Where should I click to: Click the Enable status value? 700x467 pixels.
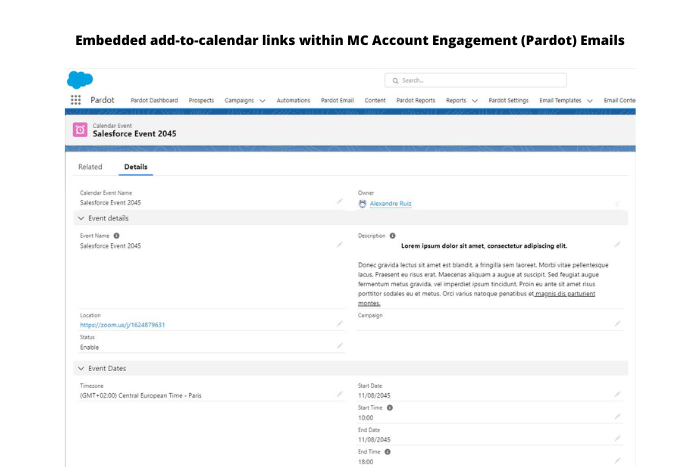pos(89,347)
